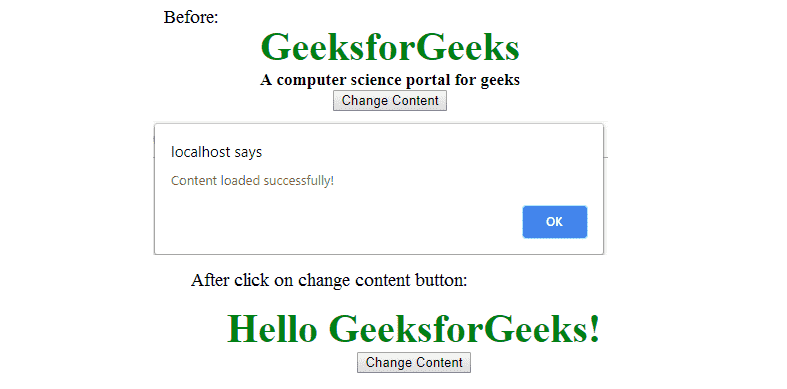This screenshot has height=389, width=787.
Task: Click the word 'After' in the lower caption
Action: pos(207,280)
